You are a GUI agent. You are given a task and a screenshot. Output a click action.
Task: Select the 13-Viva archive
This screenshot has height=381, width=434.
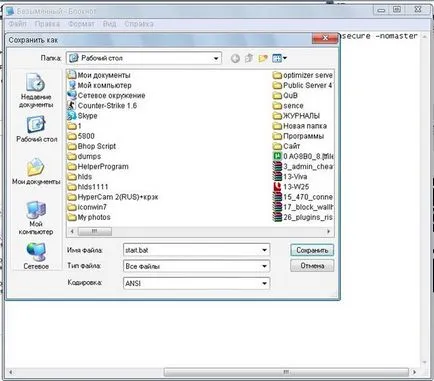coord(290,176)
